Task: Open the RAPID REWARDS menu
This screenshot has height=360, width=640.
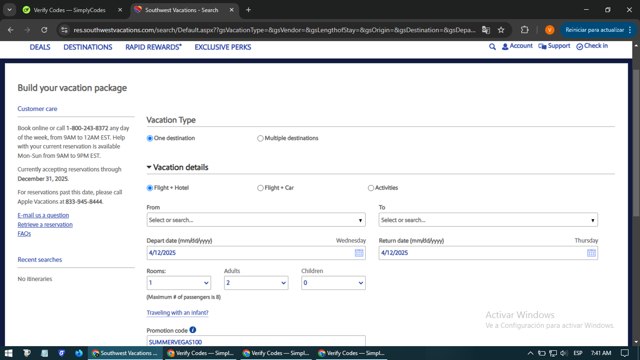Action: coord(153,47)
